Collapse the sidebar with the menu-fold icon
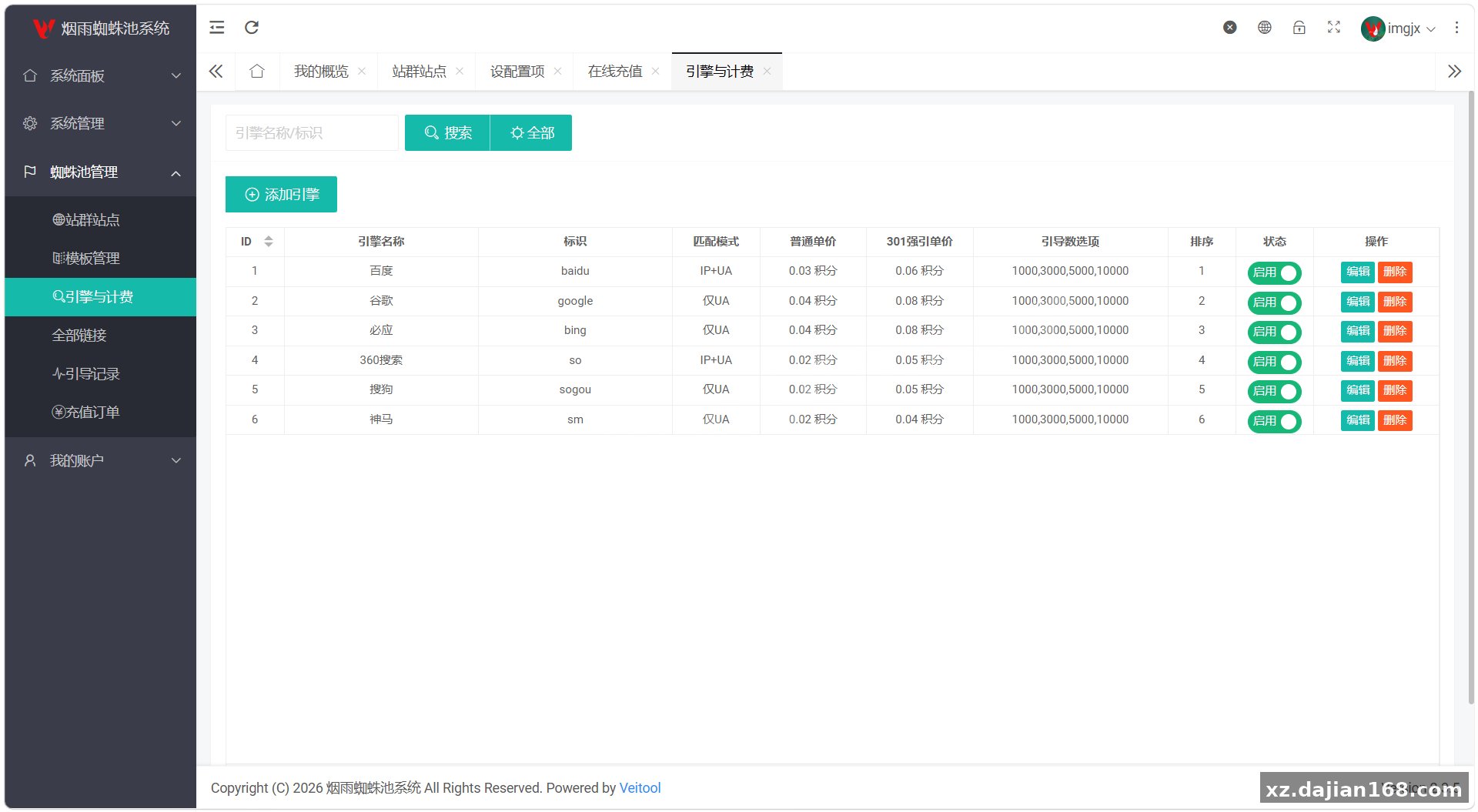1478x812 pixels. 217,28
